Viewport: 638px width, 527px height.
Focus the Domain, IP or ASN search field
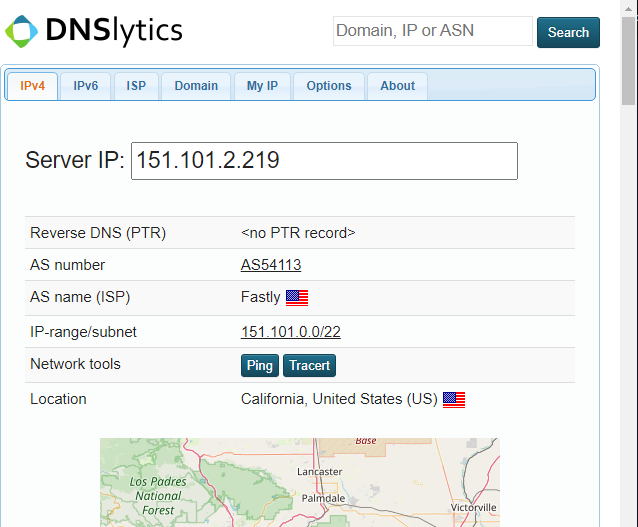(x=432, y=31)
